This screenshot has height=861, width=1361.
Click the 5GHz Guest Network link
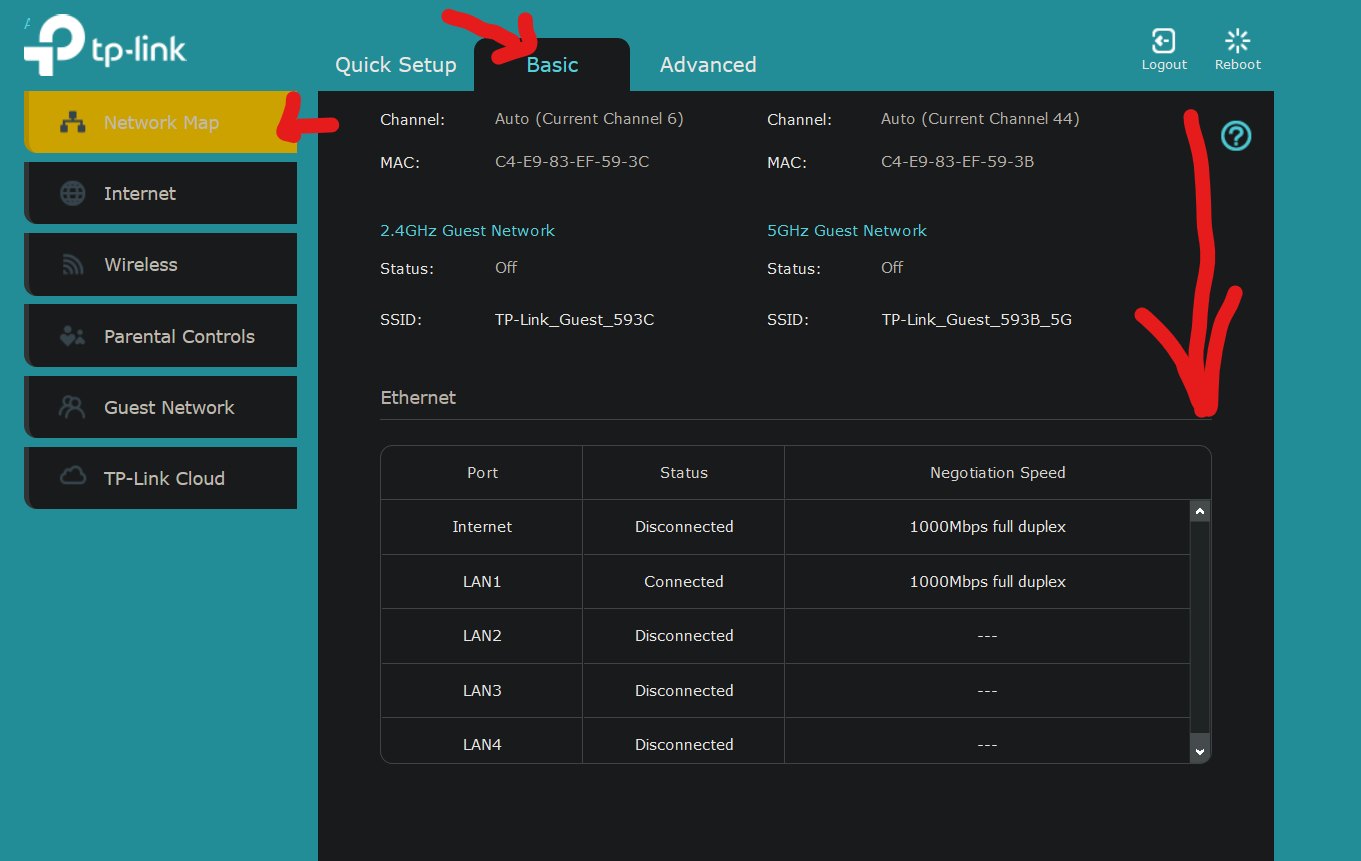pos(847,231)
